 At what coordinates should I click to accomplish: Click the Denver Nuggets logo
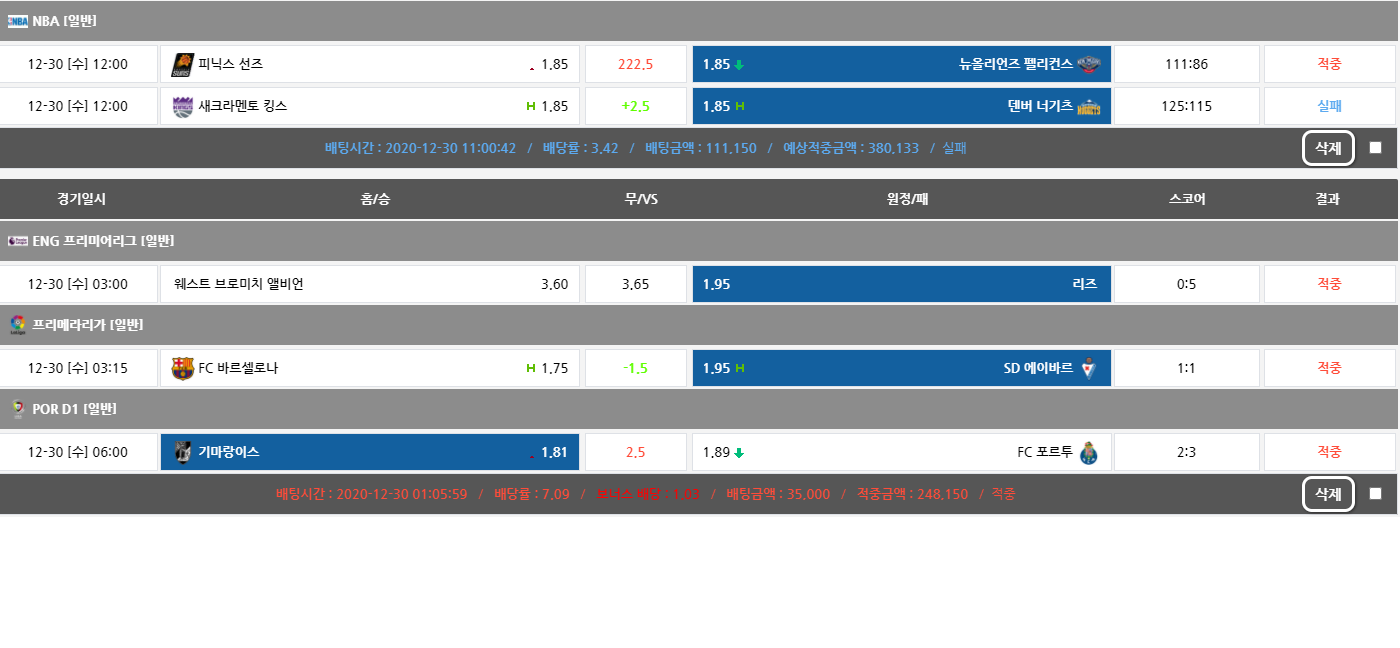click(x=1088, y=106)
